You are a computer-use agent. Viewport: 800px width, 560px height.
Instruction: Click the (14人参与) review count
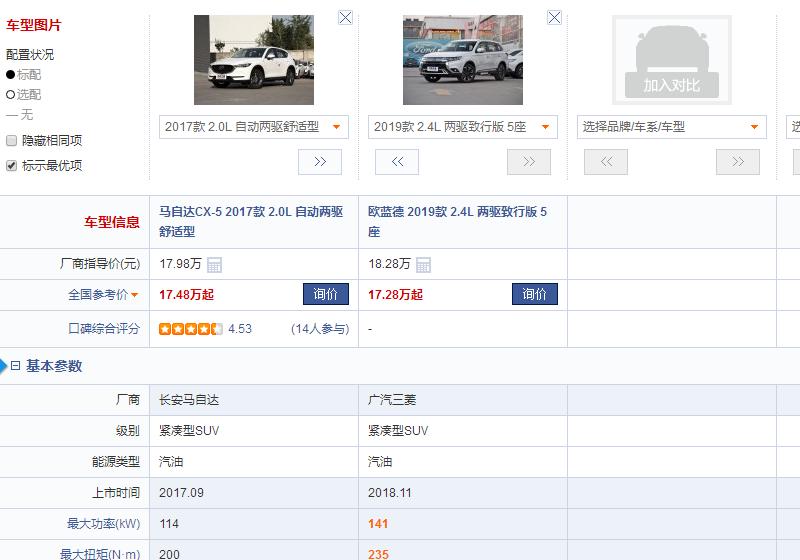320,329
